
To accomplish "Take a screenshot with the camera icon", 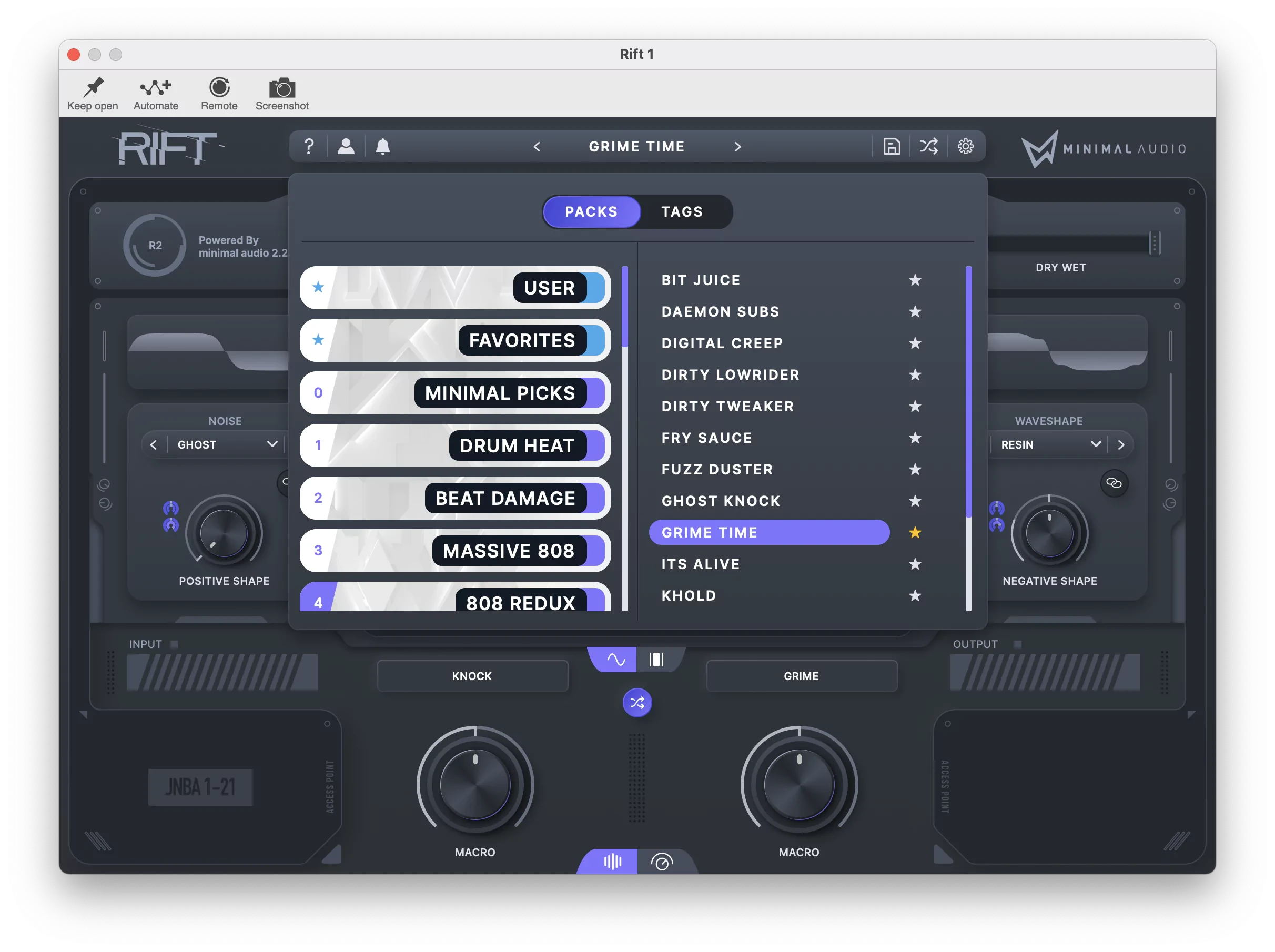I will click(282, 88).
